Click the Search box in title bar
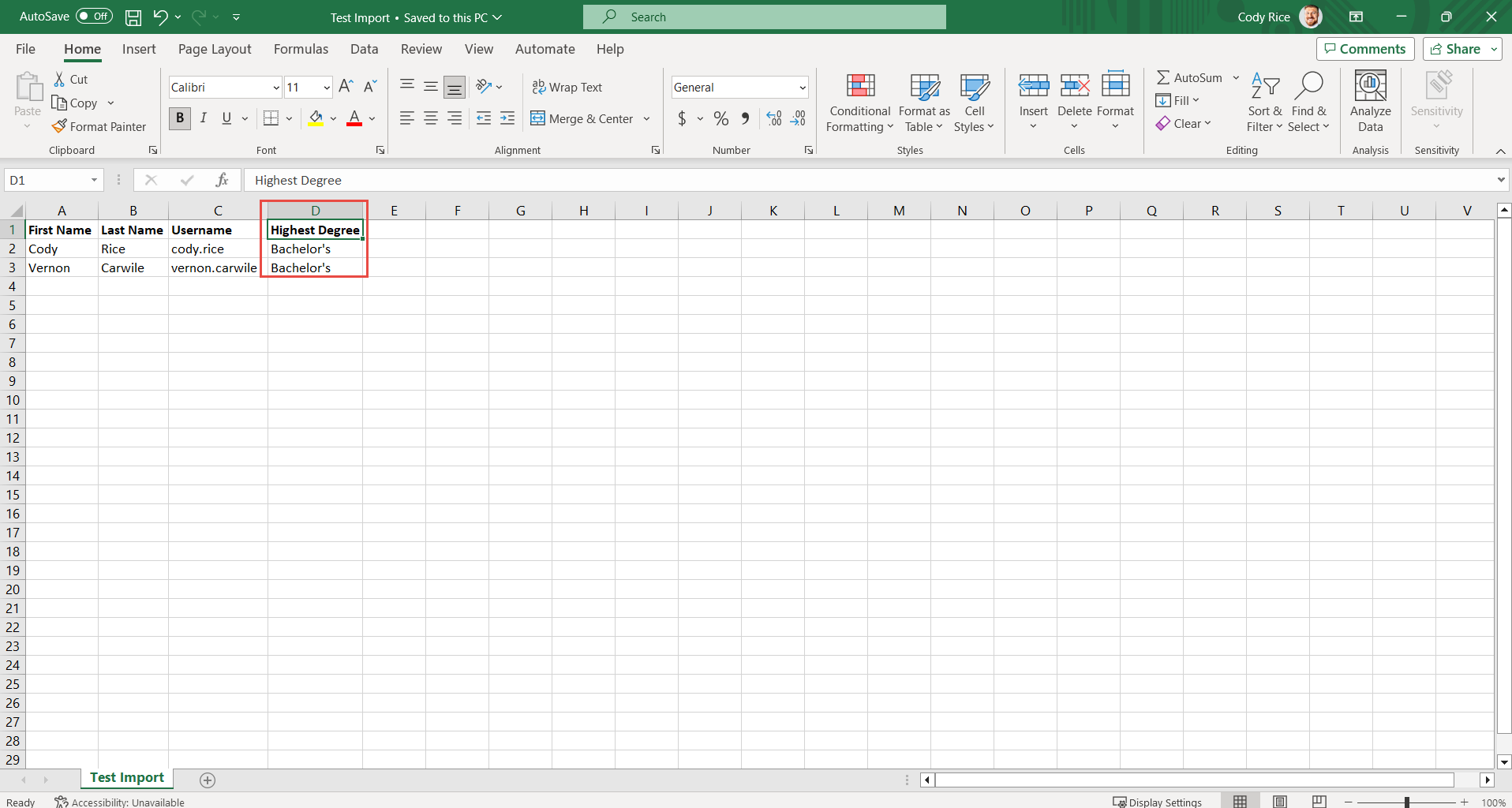 [x=764, y=17]
